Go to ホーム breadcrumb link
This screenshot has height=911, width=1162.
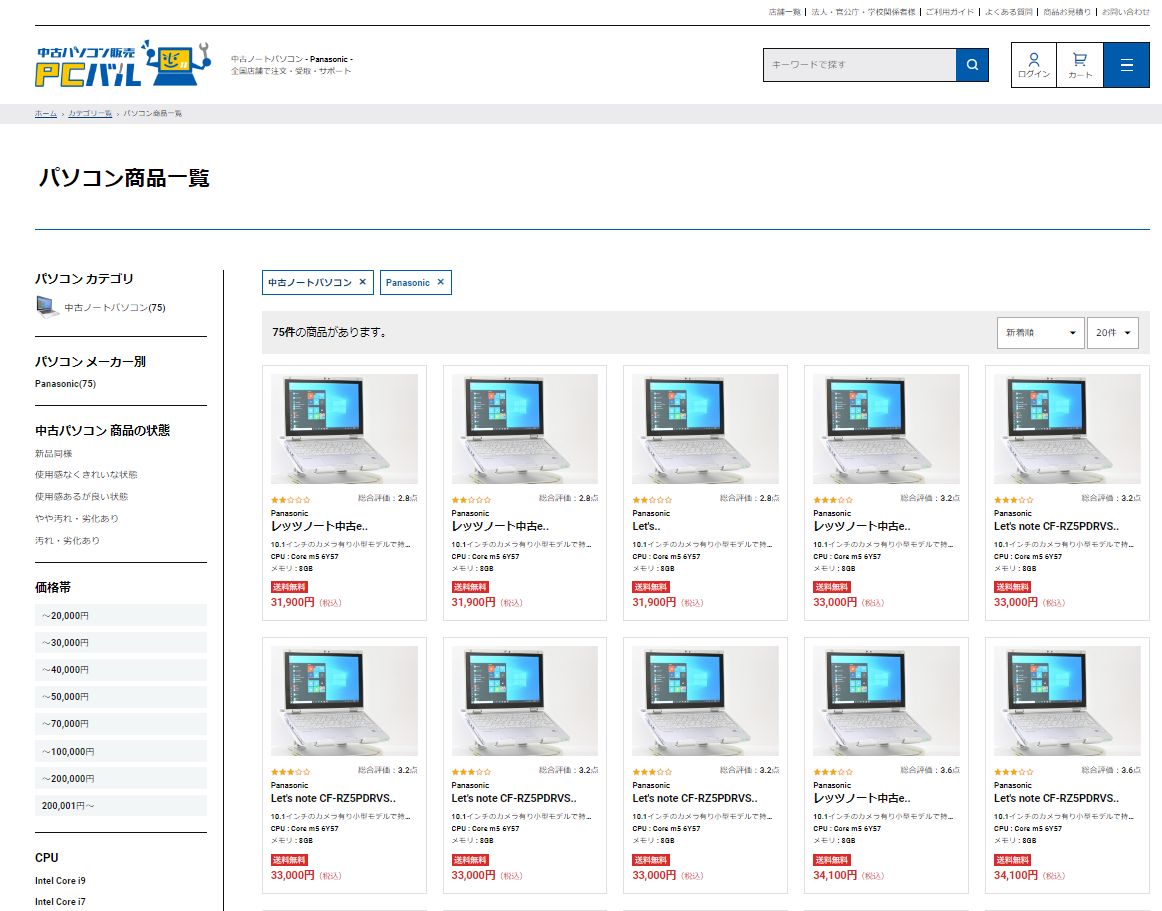(45, 113)
